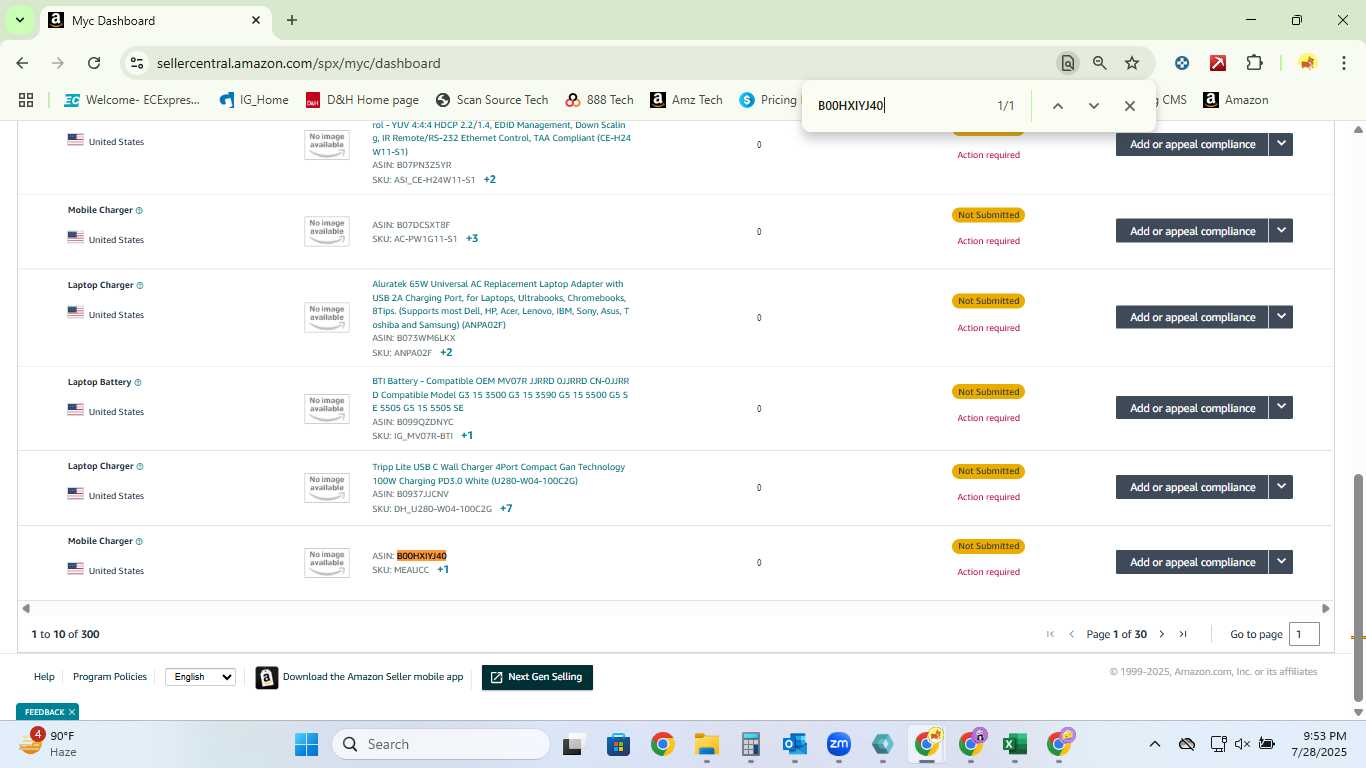1366x768 pixels.
Task: Dismiss the FEEDBACK tag with its X
Action: pyautogui.click(x=72, y=712)
